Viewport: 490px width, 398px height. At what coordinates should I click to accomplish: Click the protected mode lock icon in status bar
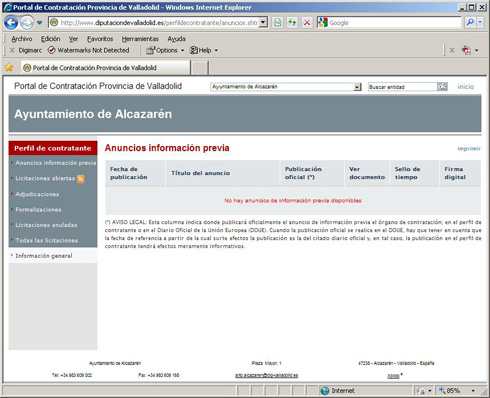point(421,391)
